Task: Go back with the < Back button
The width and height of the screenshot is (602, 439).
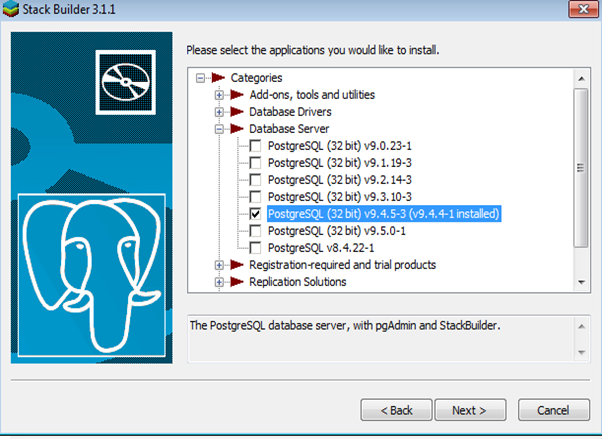Action: pyautogui.click(x=396, y=410)
